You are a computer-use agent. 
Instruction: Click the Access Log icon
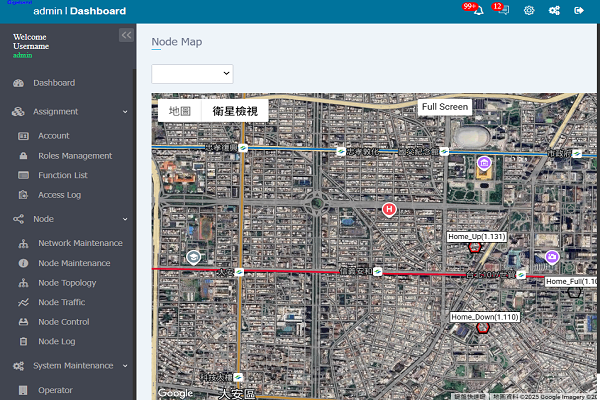coord(23,195)
